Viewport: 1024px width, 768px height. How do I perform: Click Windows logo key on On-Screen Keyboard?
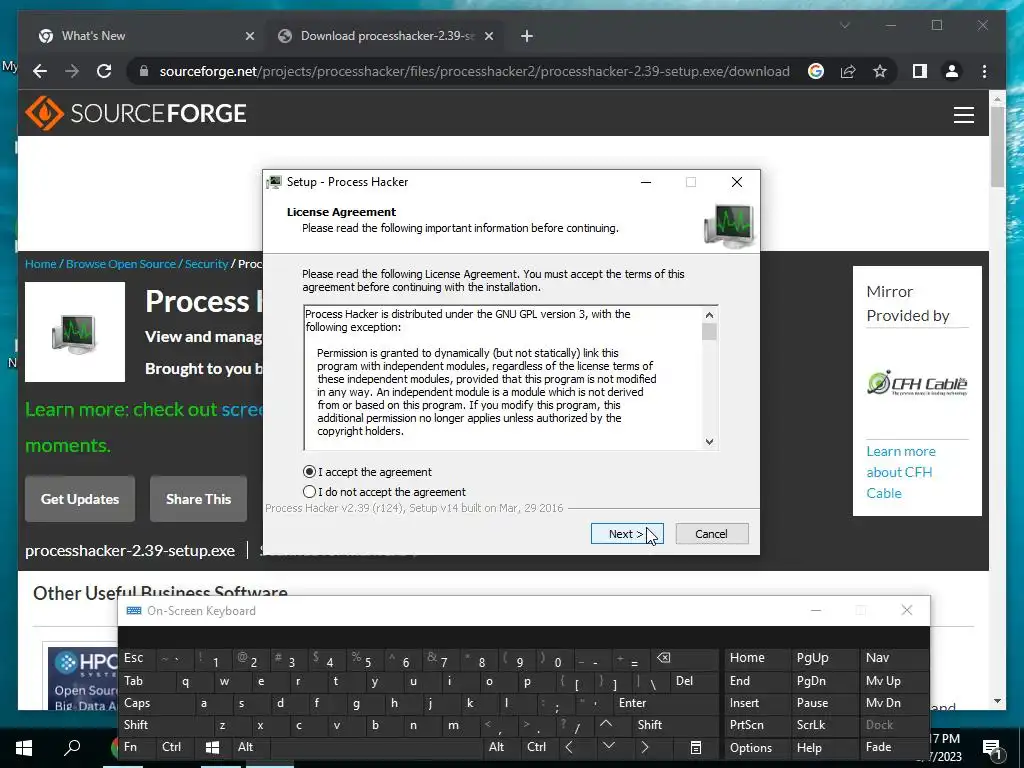pos(213,747)
